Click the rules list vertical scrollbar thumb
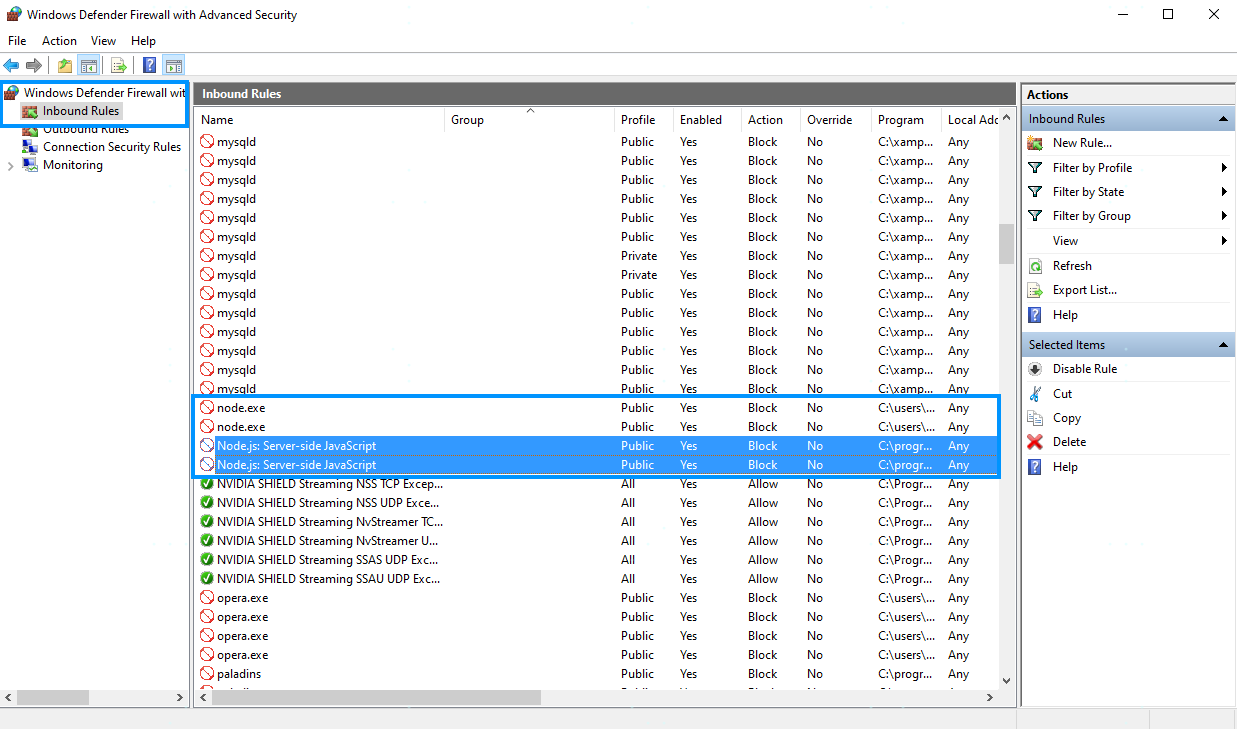 [x=1006, y=243]
